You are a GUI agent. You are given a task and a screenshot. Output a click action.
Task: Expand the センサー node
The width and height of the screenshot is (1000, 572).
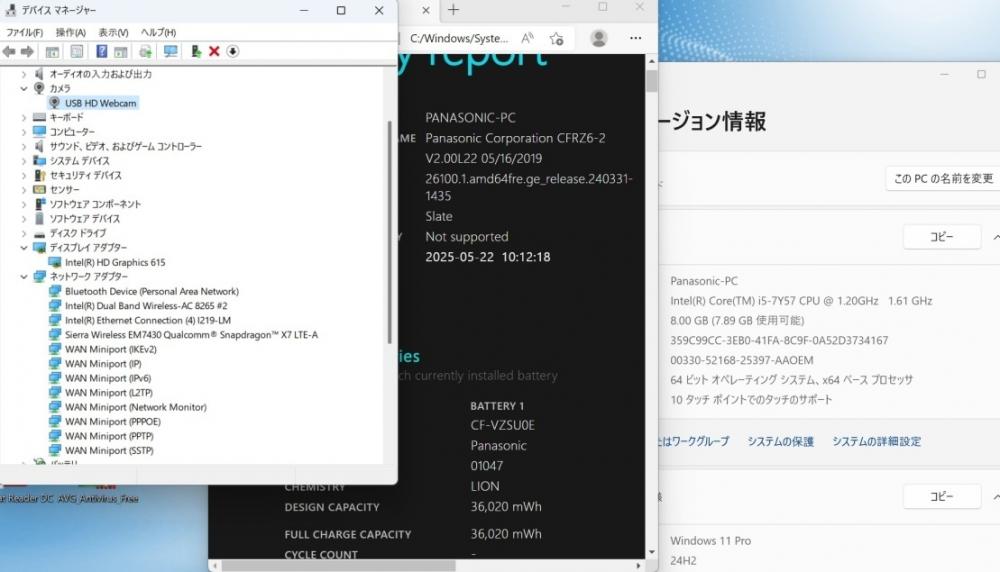(24, 190)
